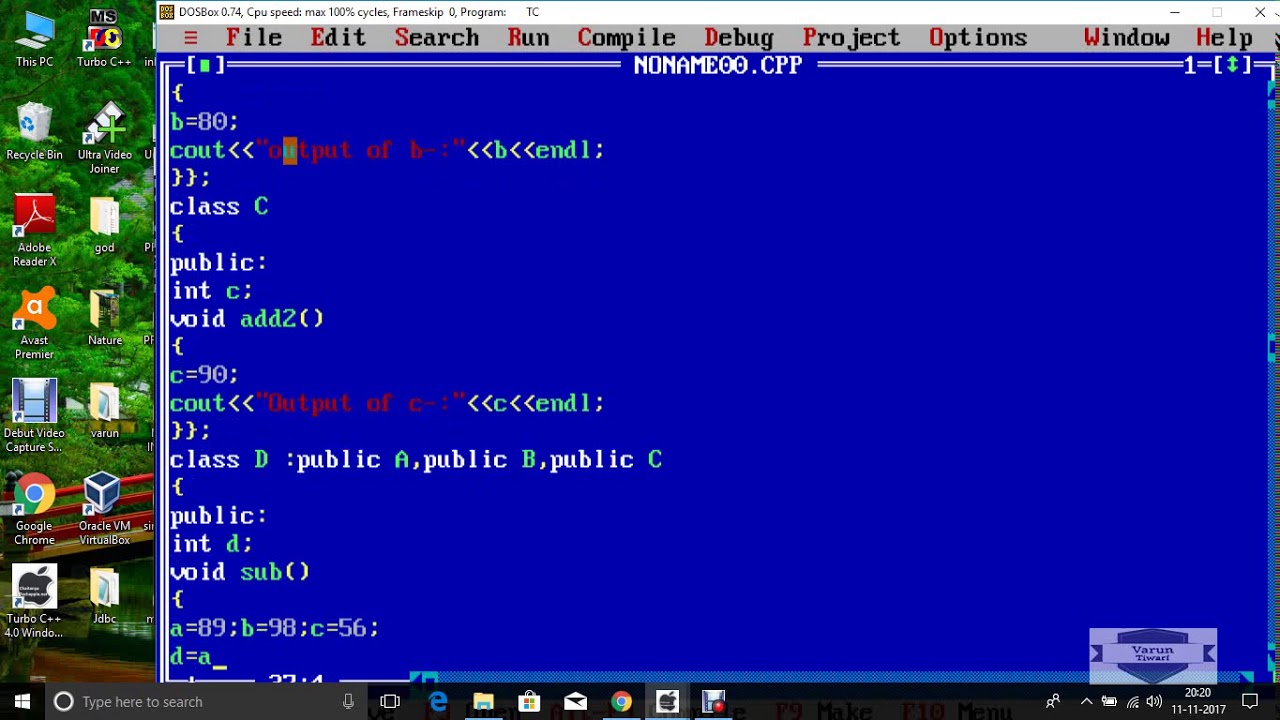The height and width of the screenshot is (720, 1280).
Task: Open the Run menu
Action: 528,38
